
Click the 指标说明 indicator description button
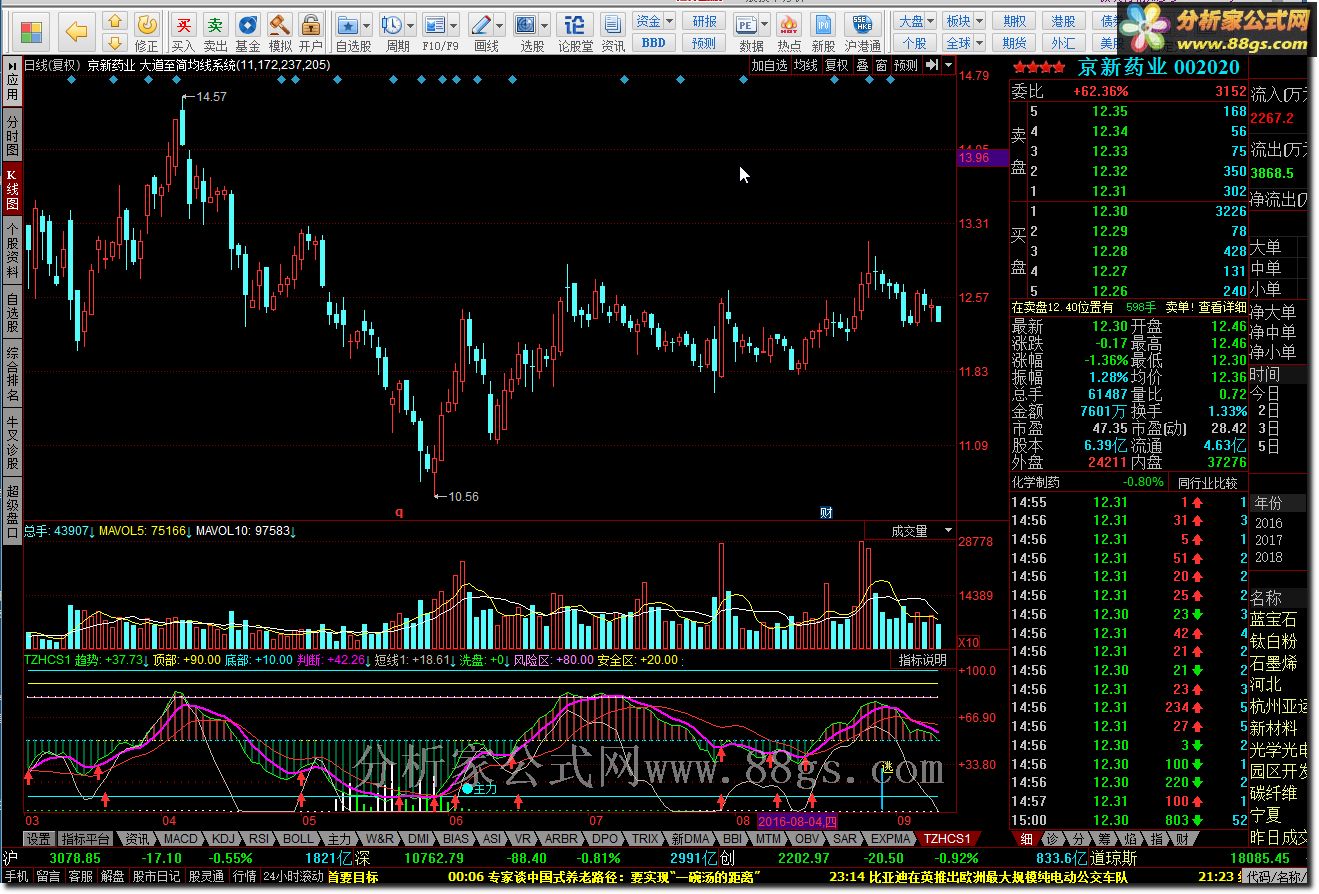point(921,660)
